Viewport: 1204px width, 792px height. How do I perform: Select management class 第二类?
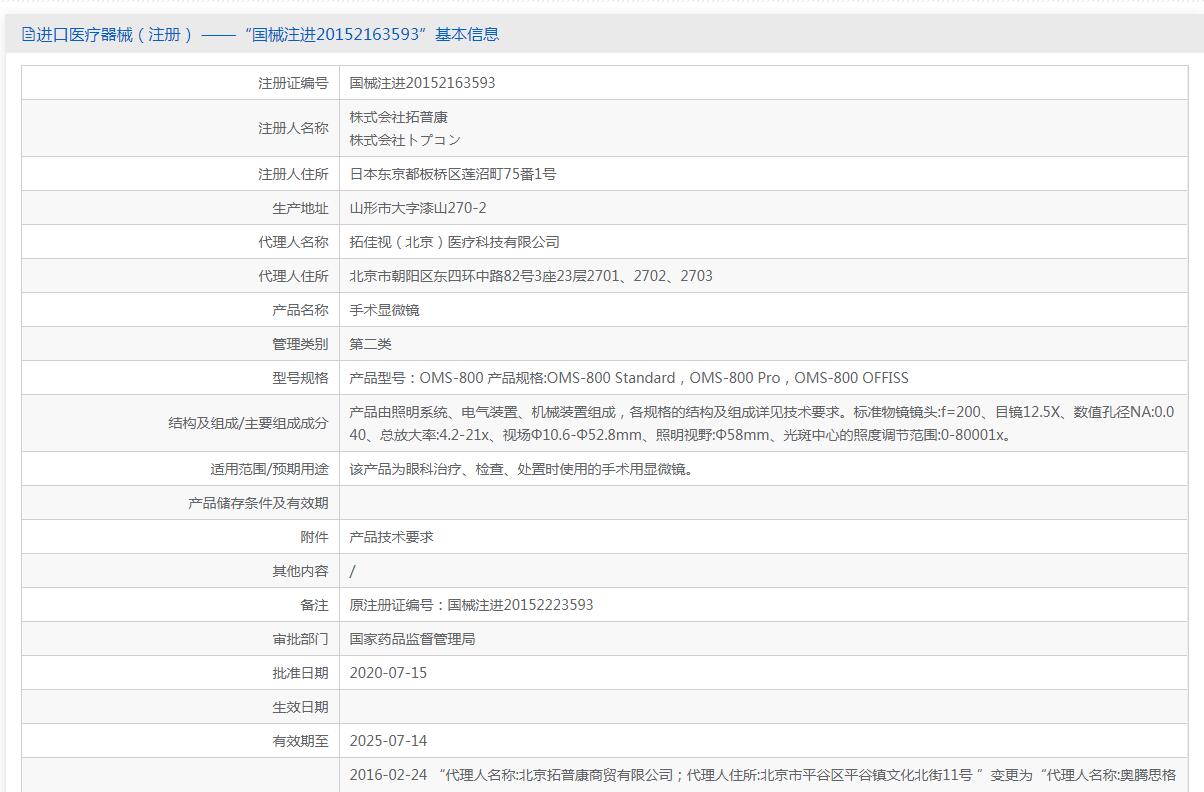(x=370, y=344)
